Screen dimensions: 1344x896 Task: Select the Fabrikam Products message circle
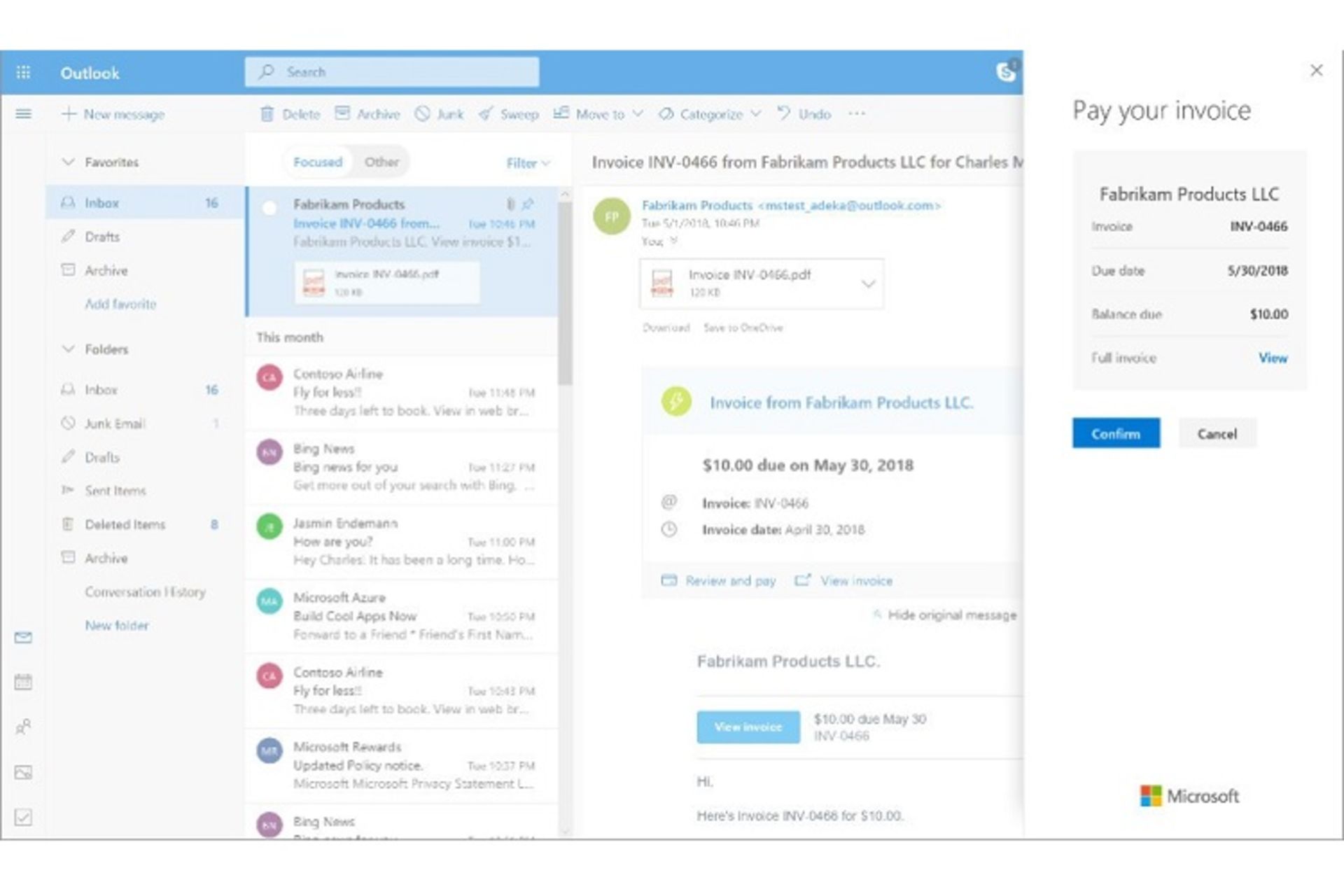269,208
